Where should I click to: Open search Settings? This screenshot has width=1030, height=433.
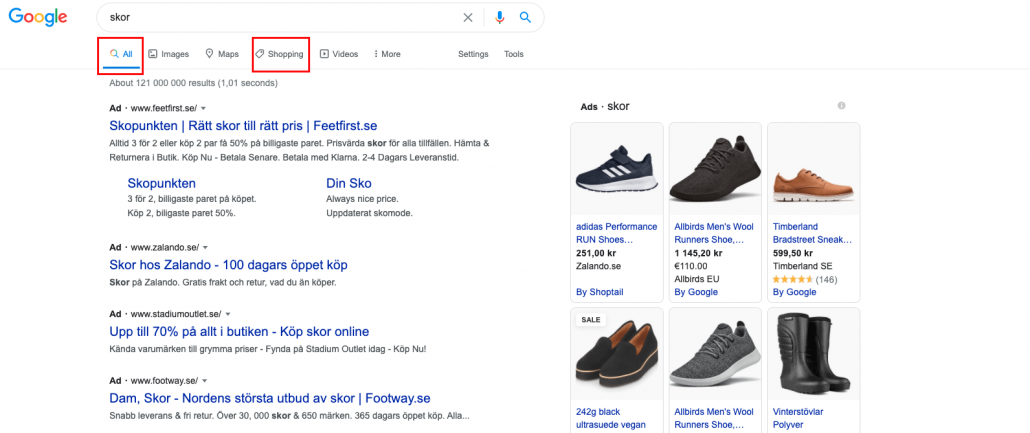pos(473,54)
